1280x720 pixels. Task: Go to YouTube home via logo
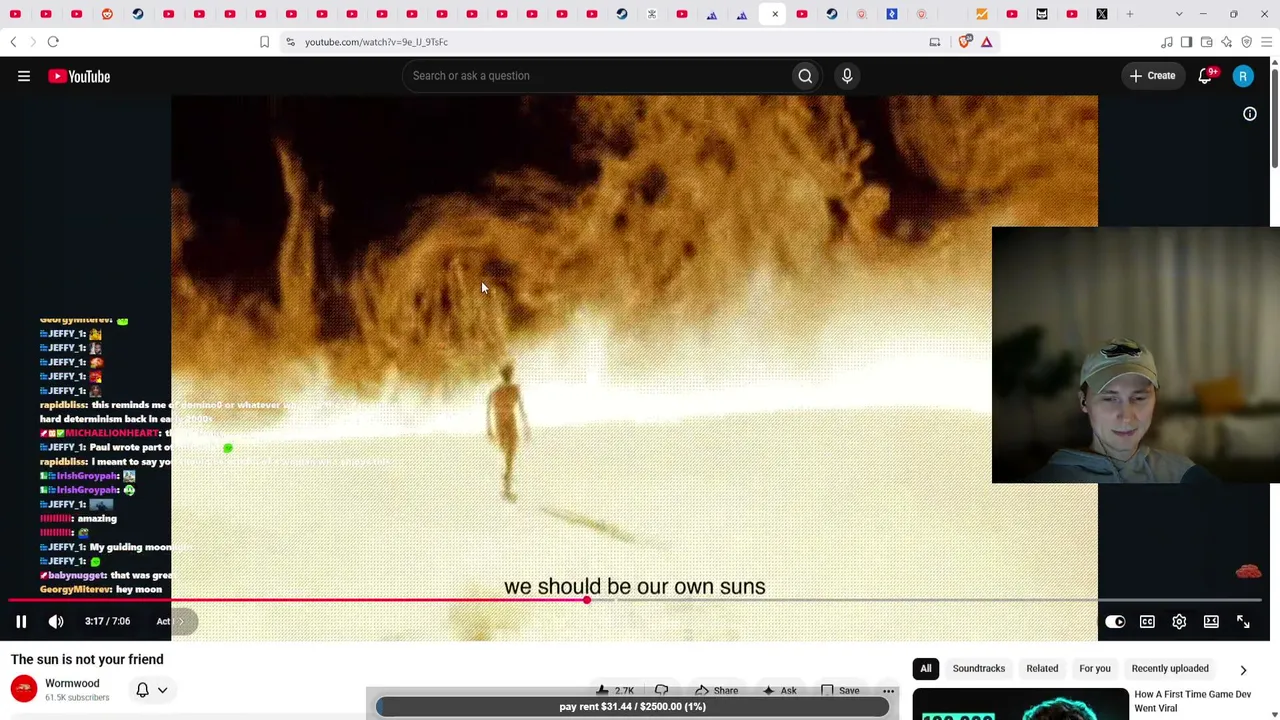(x=79, y=76)
